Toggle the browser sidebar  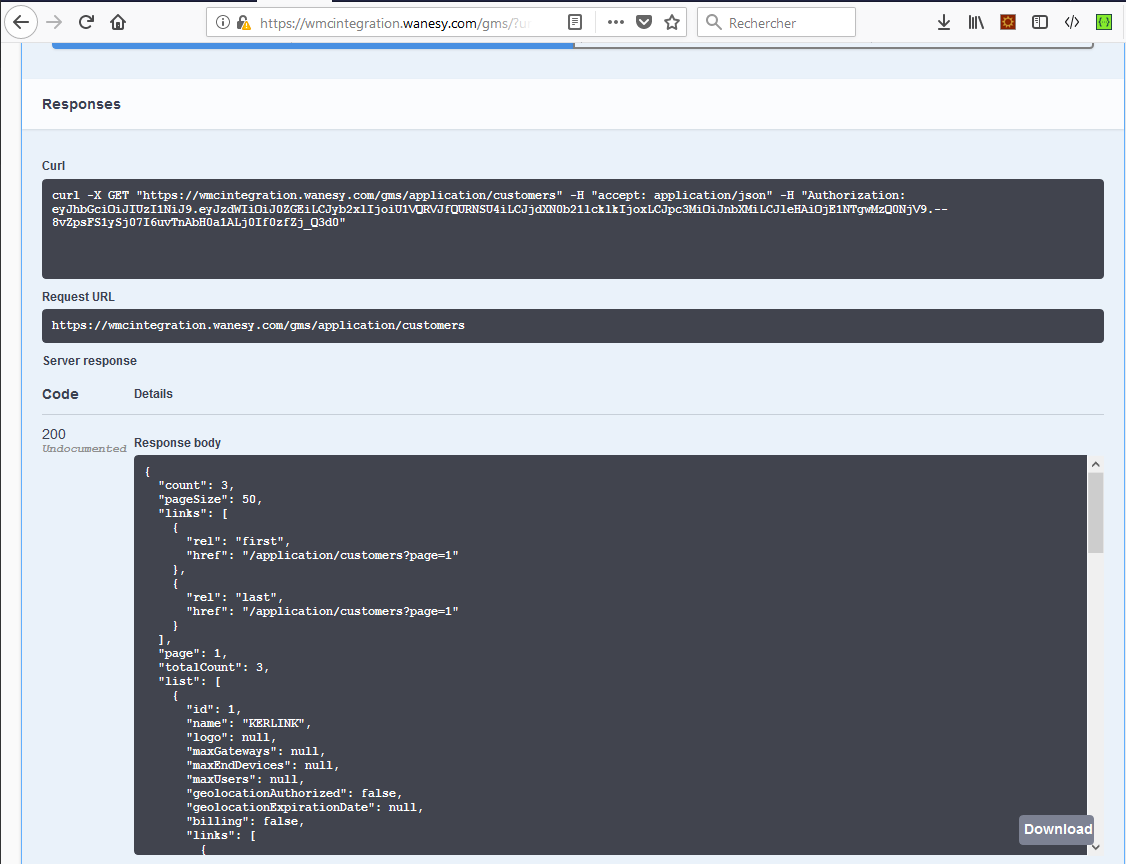(x=1040, y=22)
